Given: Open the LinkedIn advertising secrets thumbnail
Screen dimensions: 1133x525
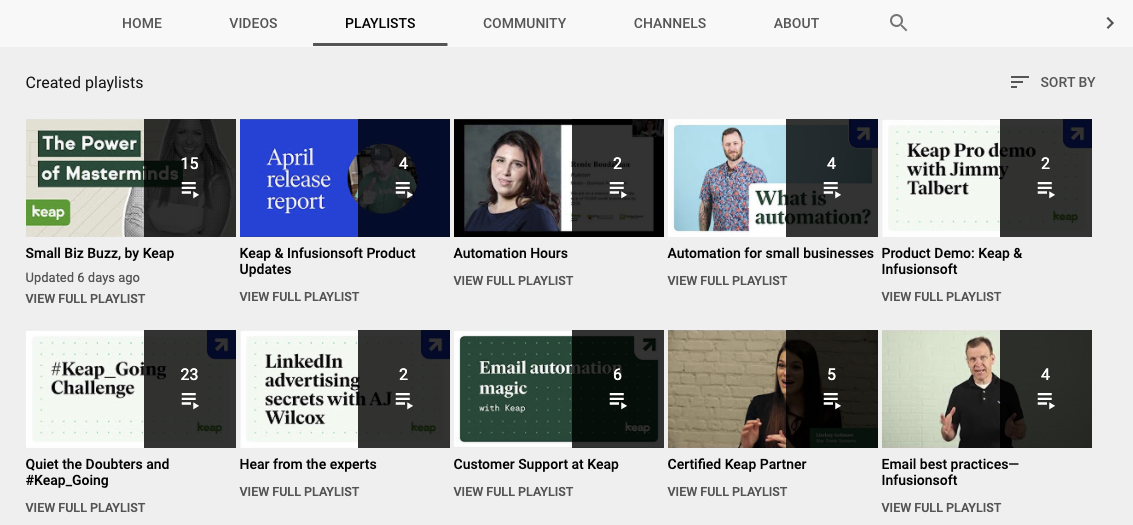Looking at the screenshot, I should point(299,388).
